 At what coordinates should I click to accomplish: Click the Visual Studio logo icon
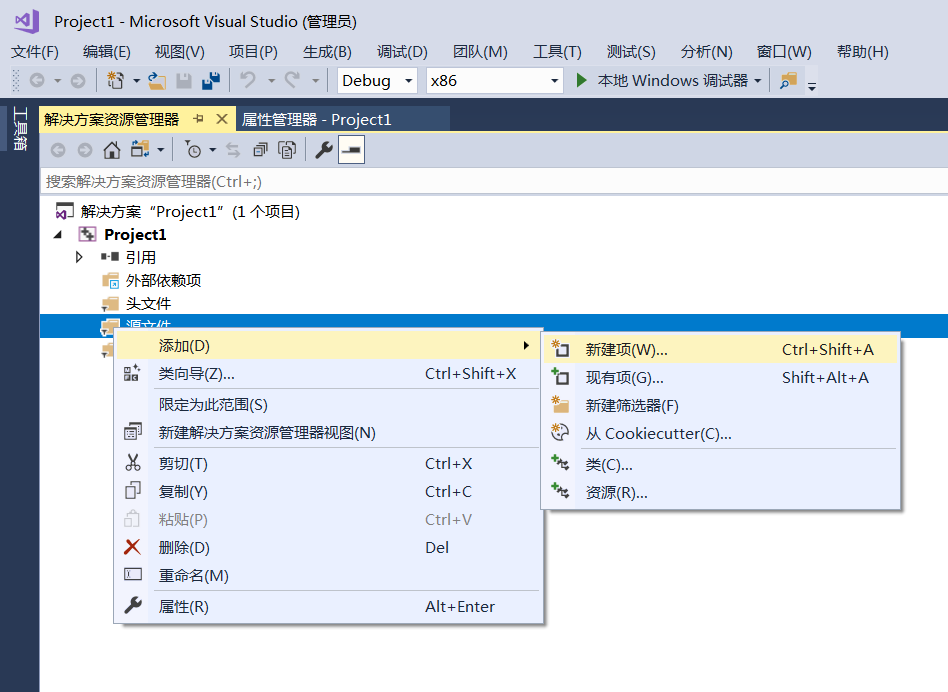(27, 21)
